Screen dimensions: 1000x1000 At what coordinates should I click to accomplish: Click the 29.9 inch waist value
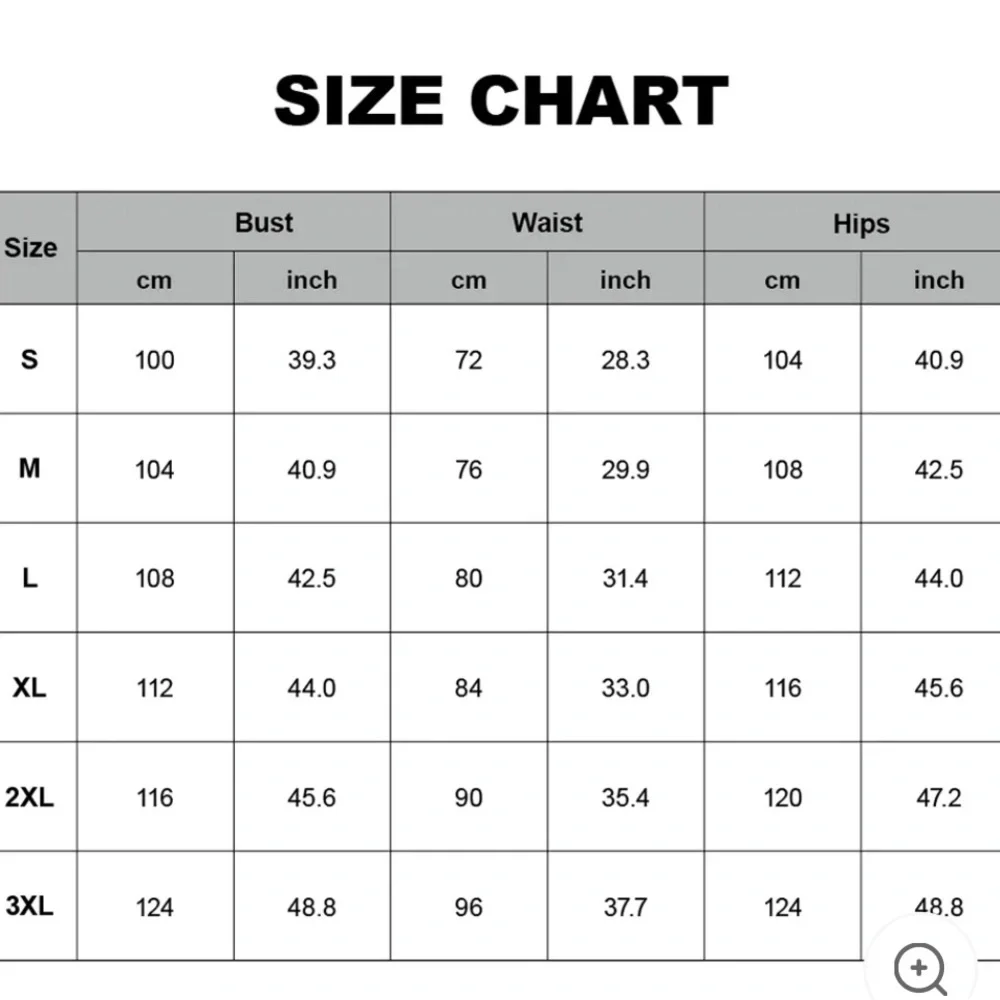(x=625, y=469)
